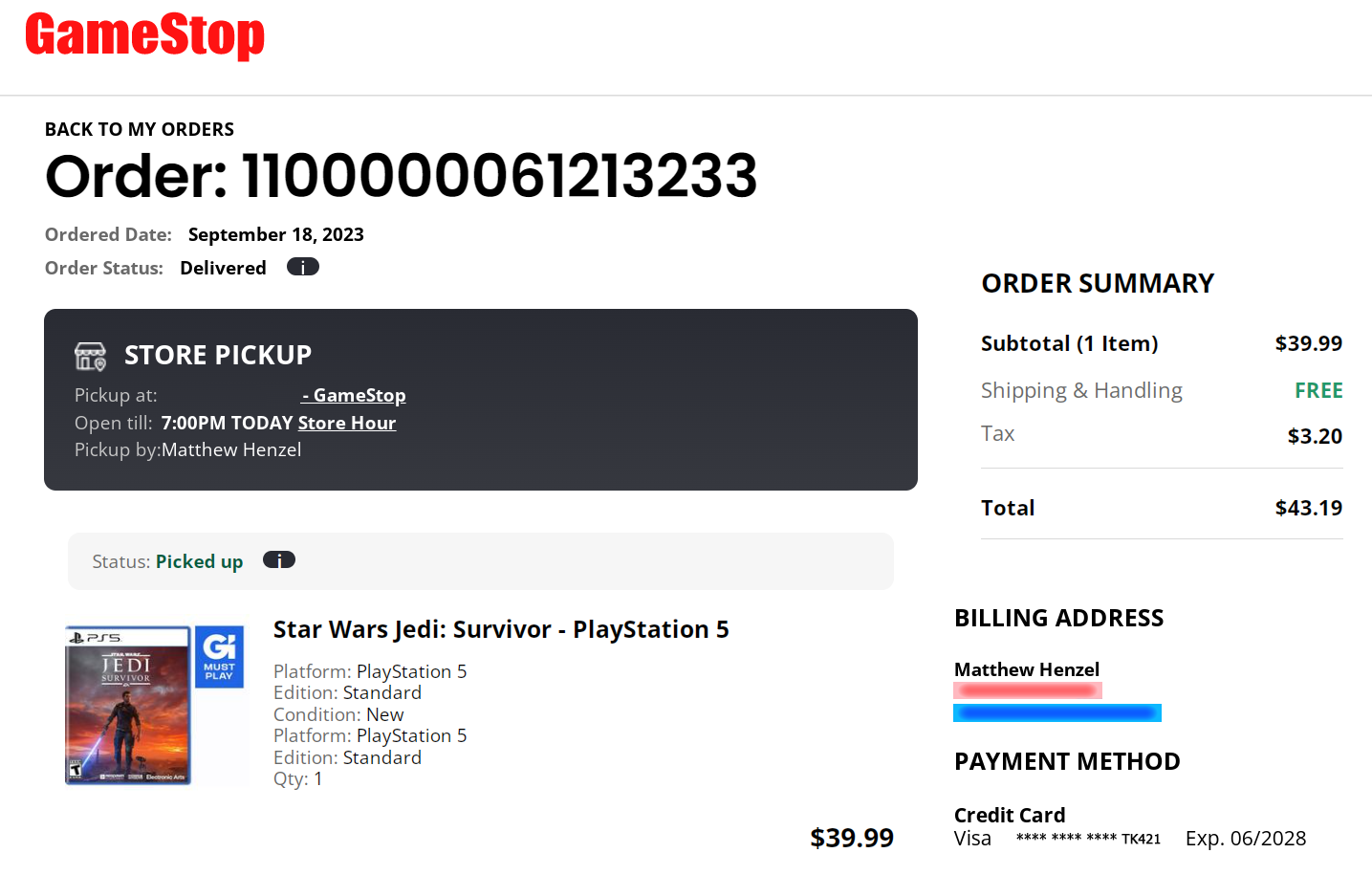Click the Visa card number ending TK421
Image resolution: width=1372 pixels, height=875 pixels.
coord(1088,839)
